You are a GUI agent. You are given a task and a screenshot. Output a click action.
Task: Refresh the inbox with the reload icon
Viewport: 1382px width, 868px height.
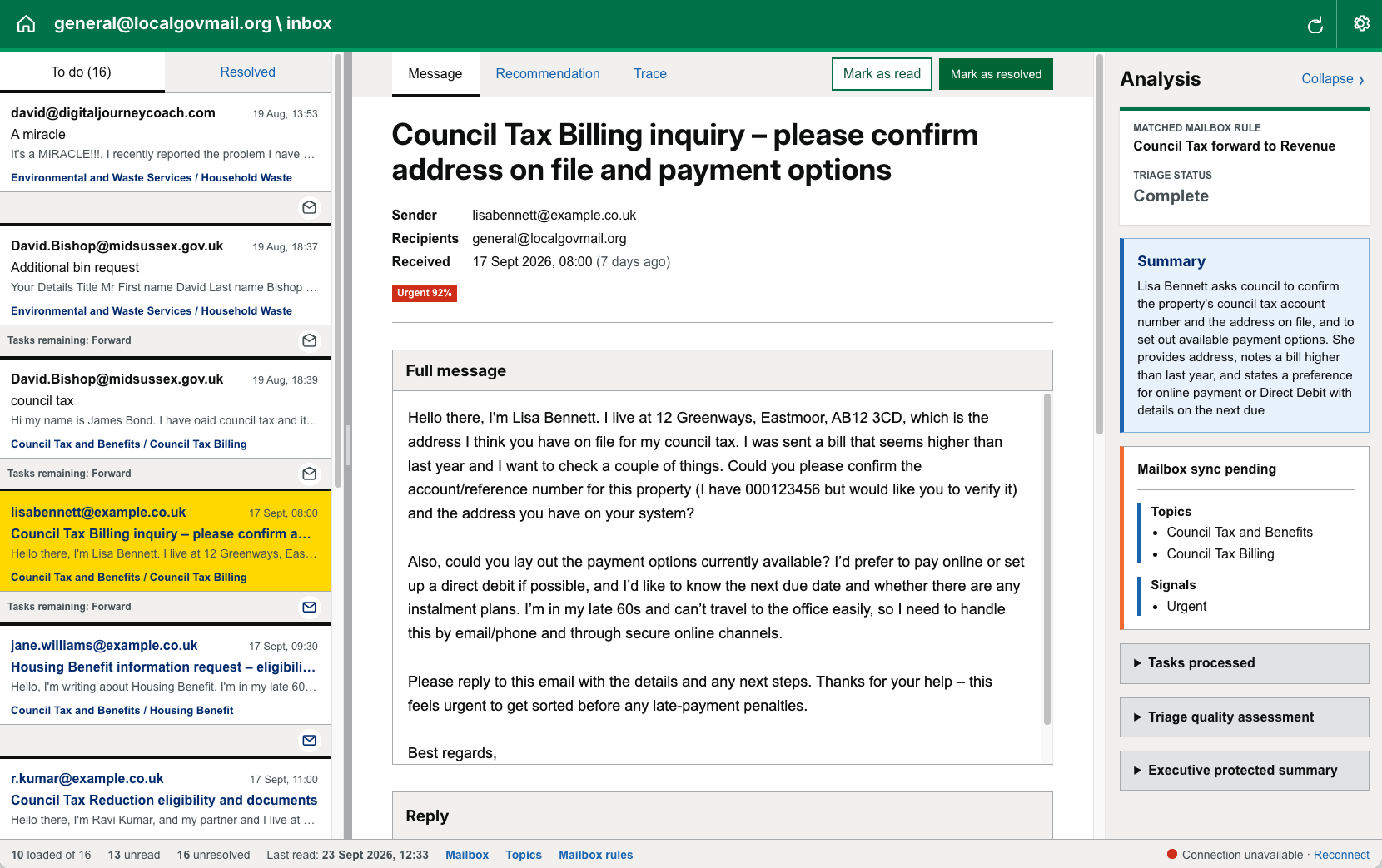point(1315,24)
